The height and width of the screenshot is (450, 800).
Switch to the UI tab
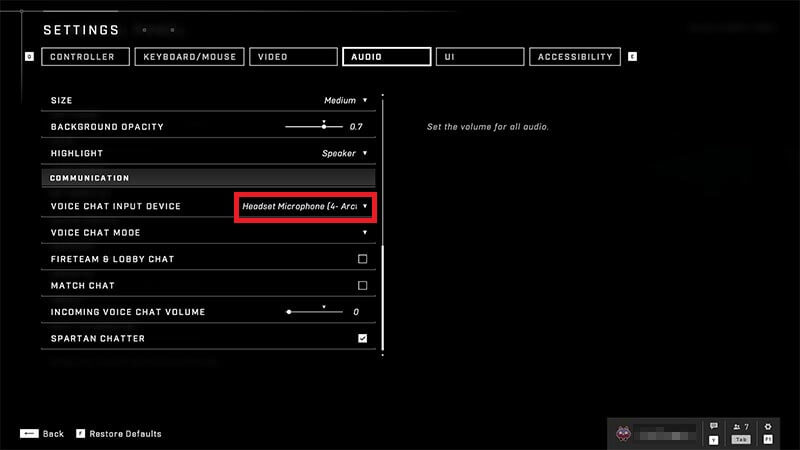[x=480, y=57]
